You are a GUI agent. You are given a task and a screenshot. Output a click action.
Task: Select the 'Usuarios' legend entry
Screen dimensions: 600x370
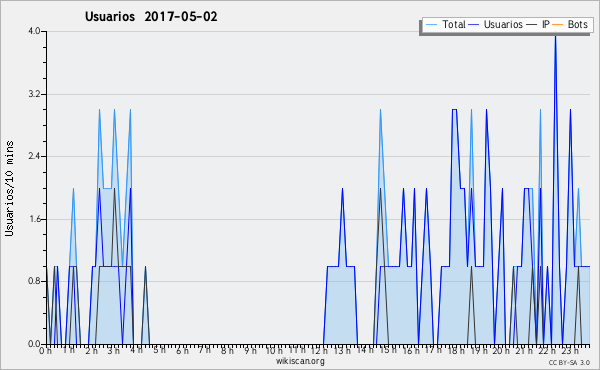(x=503, y=24)
